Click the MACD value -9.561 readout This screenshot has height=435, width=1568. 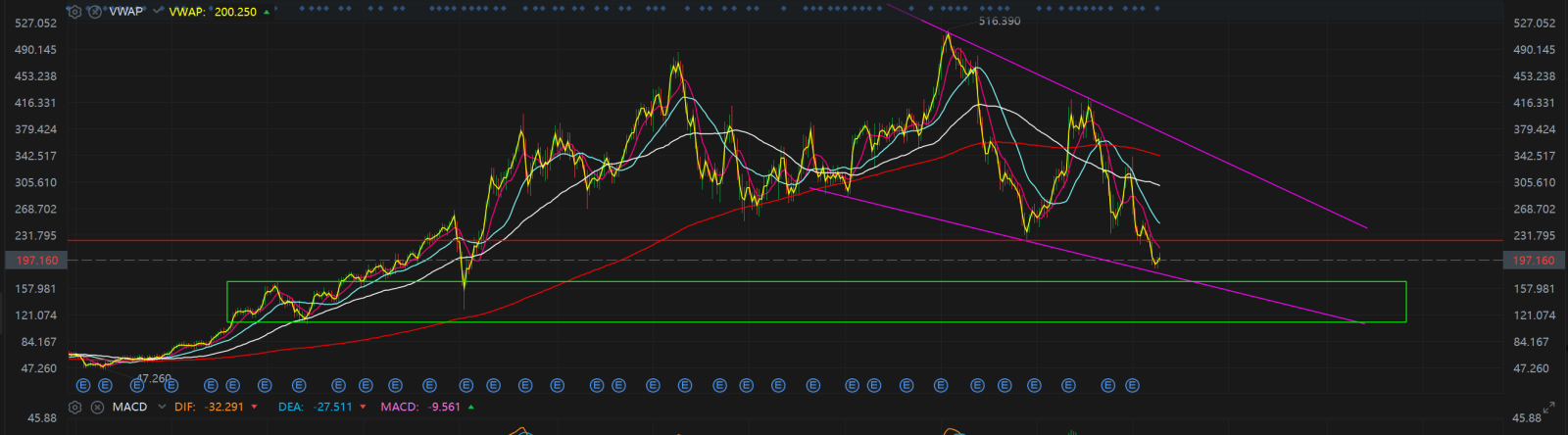pyautogui.click(x=443, y=407)
